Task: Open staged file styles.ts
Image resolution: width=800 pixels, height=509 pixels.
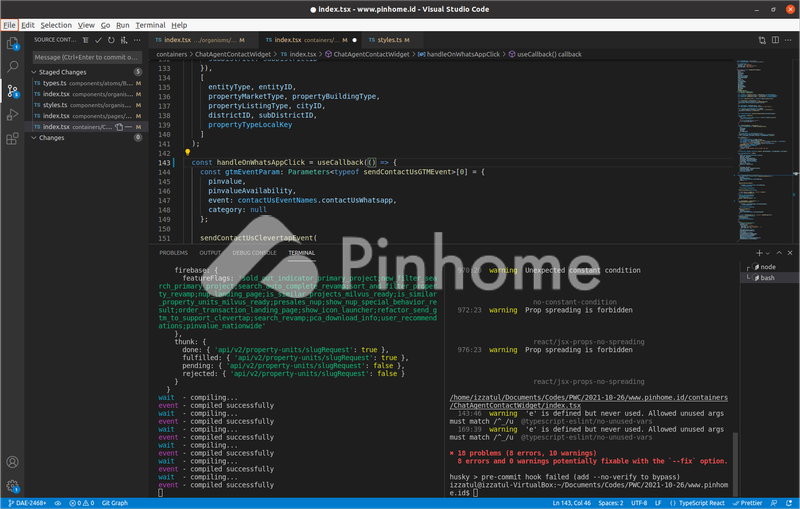Action: (87, 105)
